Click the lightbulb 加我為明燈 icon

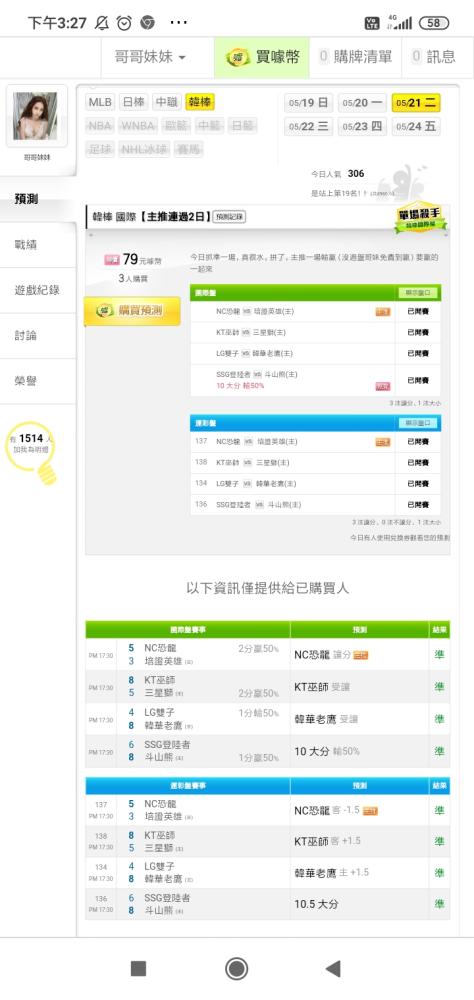[x=31, y=452]
